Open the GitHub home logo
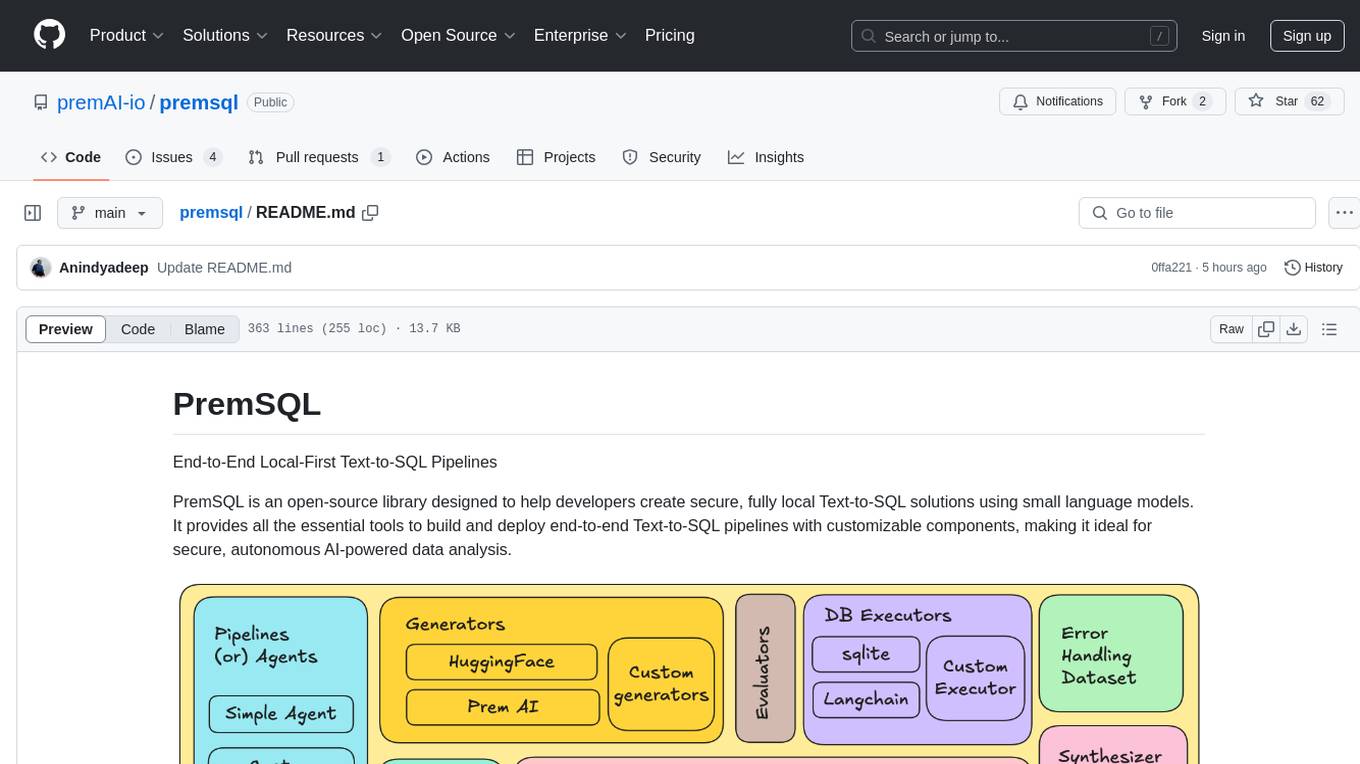1360x764 pixels. pos(49,35)
